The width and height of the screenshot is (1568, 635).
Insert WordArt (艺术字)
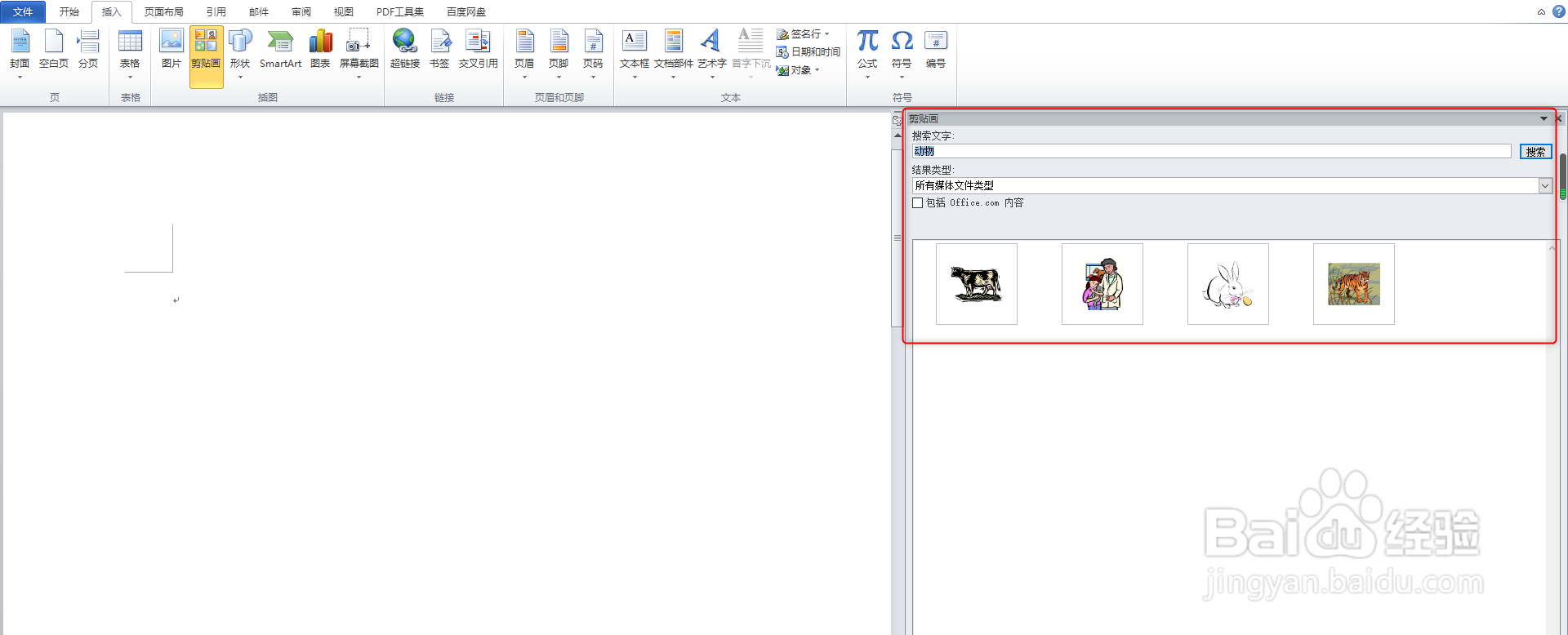coord(712,53)
